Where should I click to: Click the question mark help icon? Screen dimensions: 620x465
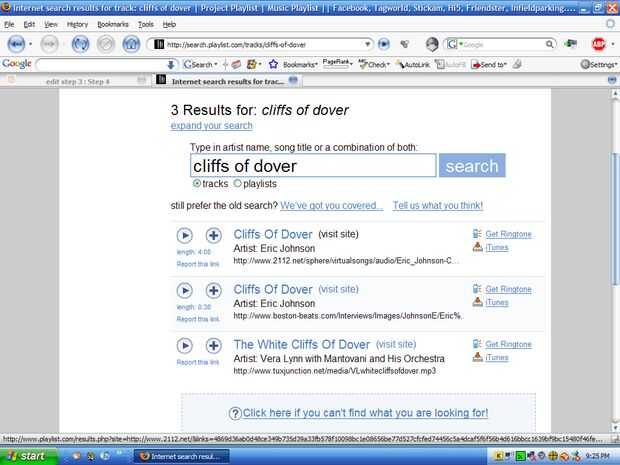pyautogui.click(x=235, y=414)
